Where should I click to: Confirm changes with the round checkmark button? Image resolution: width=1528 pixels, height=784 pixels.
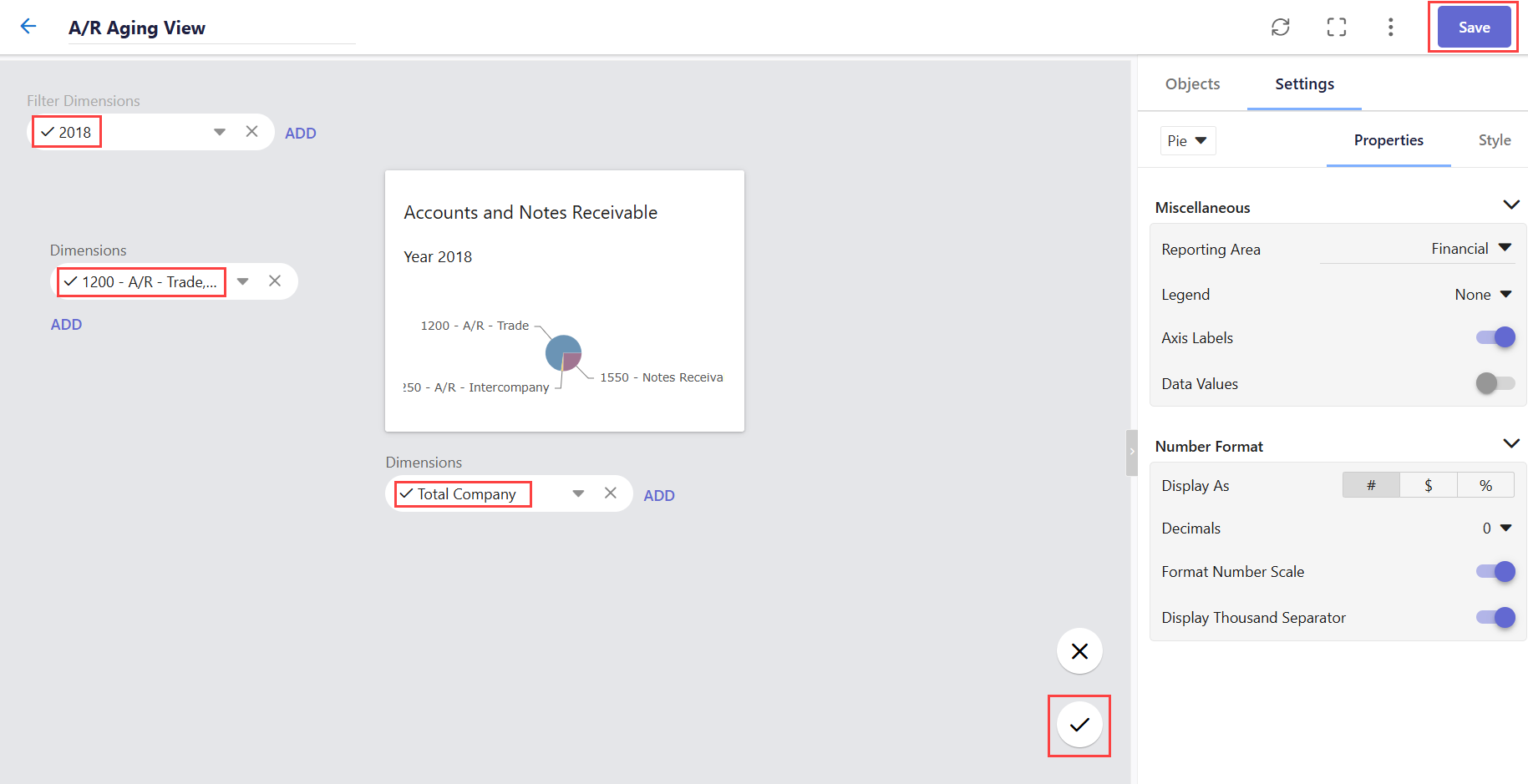tap(1079, 725)
